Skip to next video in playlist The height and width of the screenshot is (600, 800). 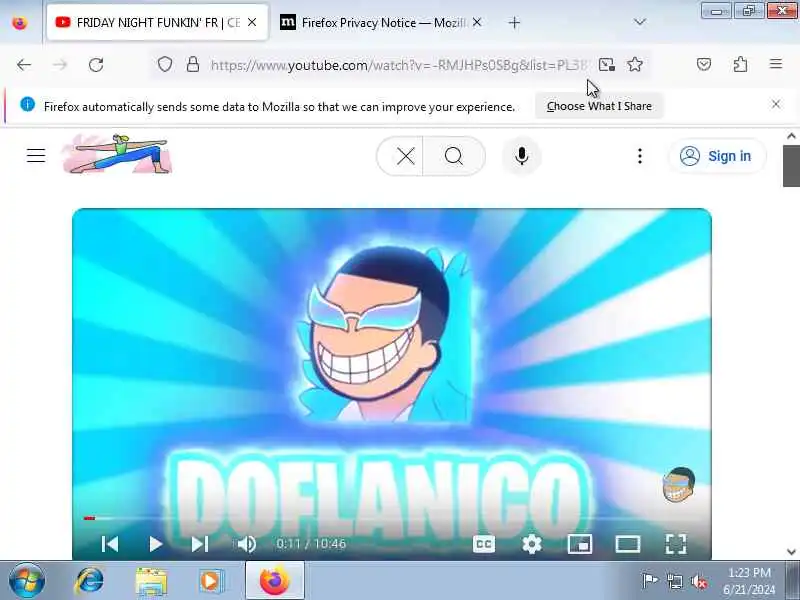(x=199, y=544)
